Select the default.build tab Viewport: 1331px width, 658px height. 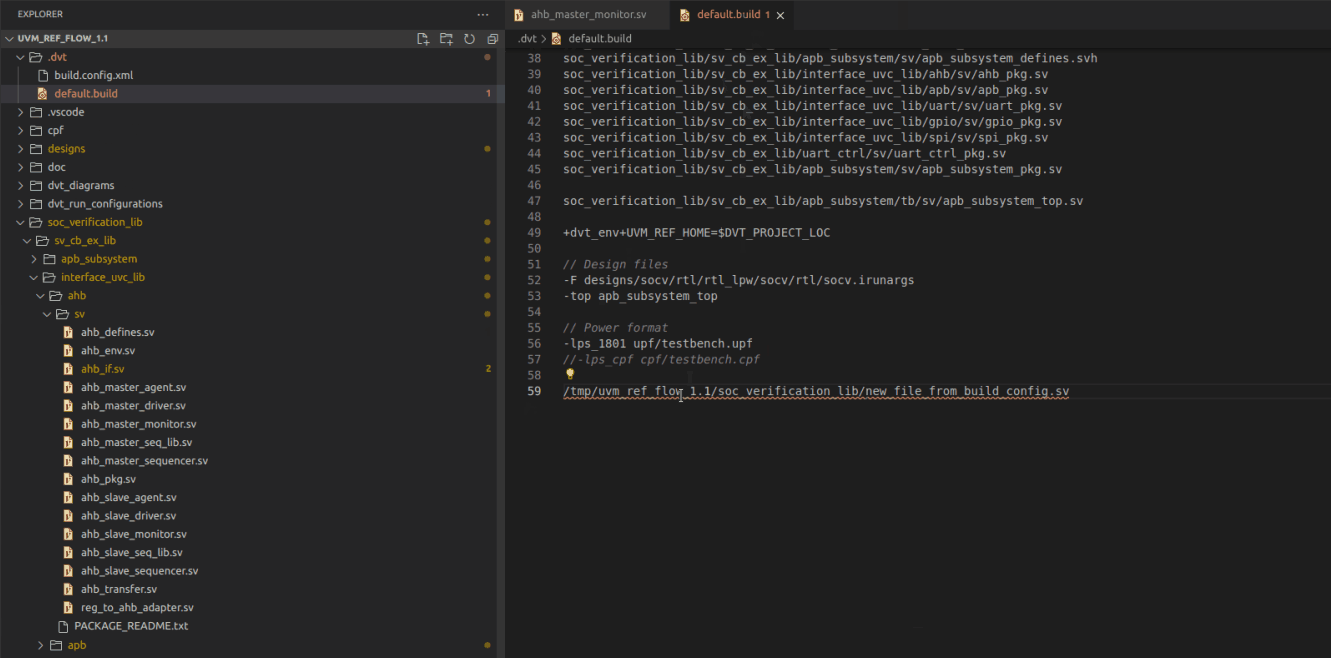[x=730, y=15]
